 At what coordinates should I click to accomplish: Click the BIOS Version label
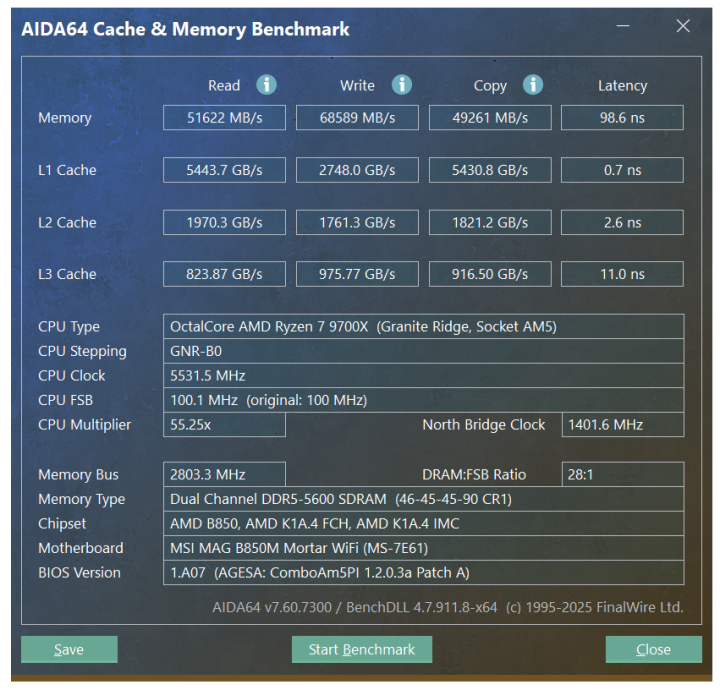(79, 573)
